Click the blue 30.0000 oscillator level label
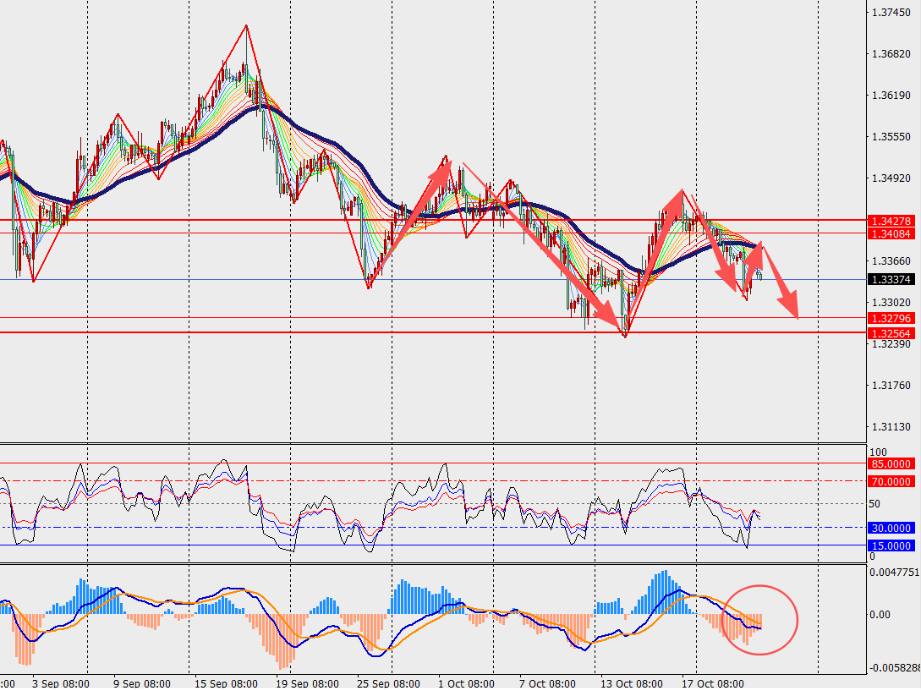 pyautogui.click(x=890, y=527)
